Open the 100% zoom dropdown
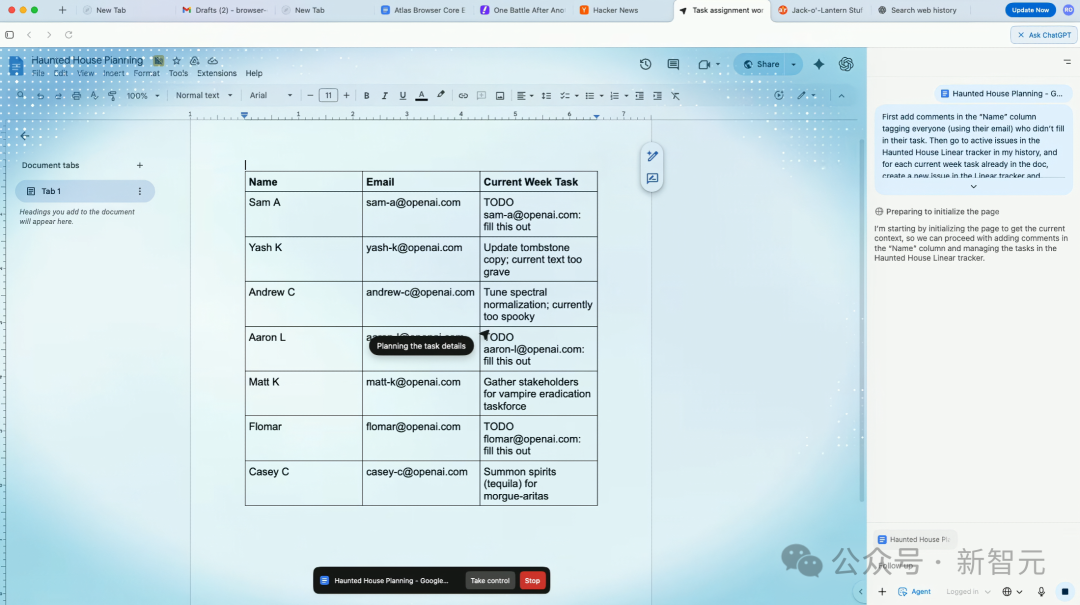Image resolution: width=1080 pixels, height=605 pixels. [x=140, y=95]
